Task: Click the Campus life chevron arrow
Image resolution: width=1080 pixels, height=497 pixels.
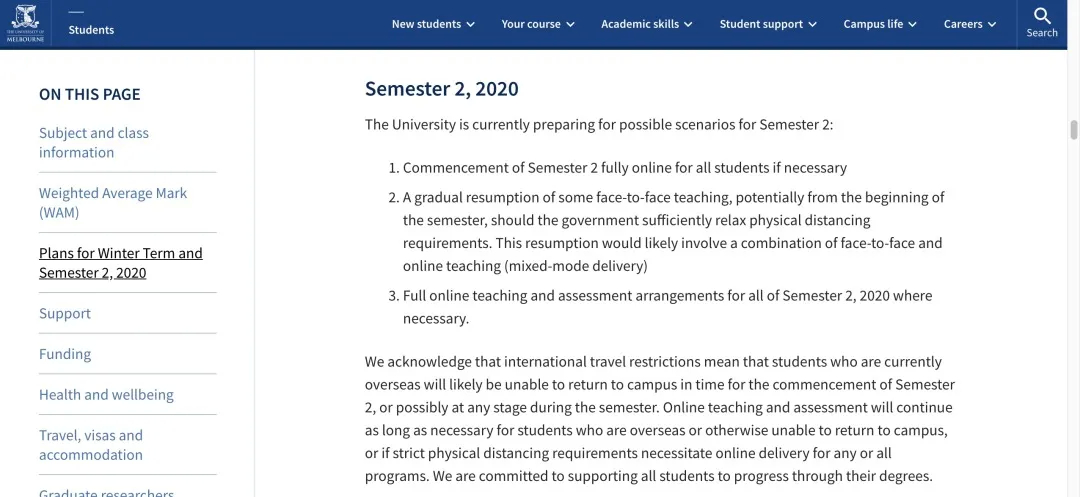Action: point(913,24)
